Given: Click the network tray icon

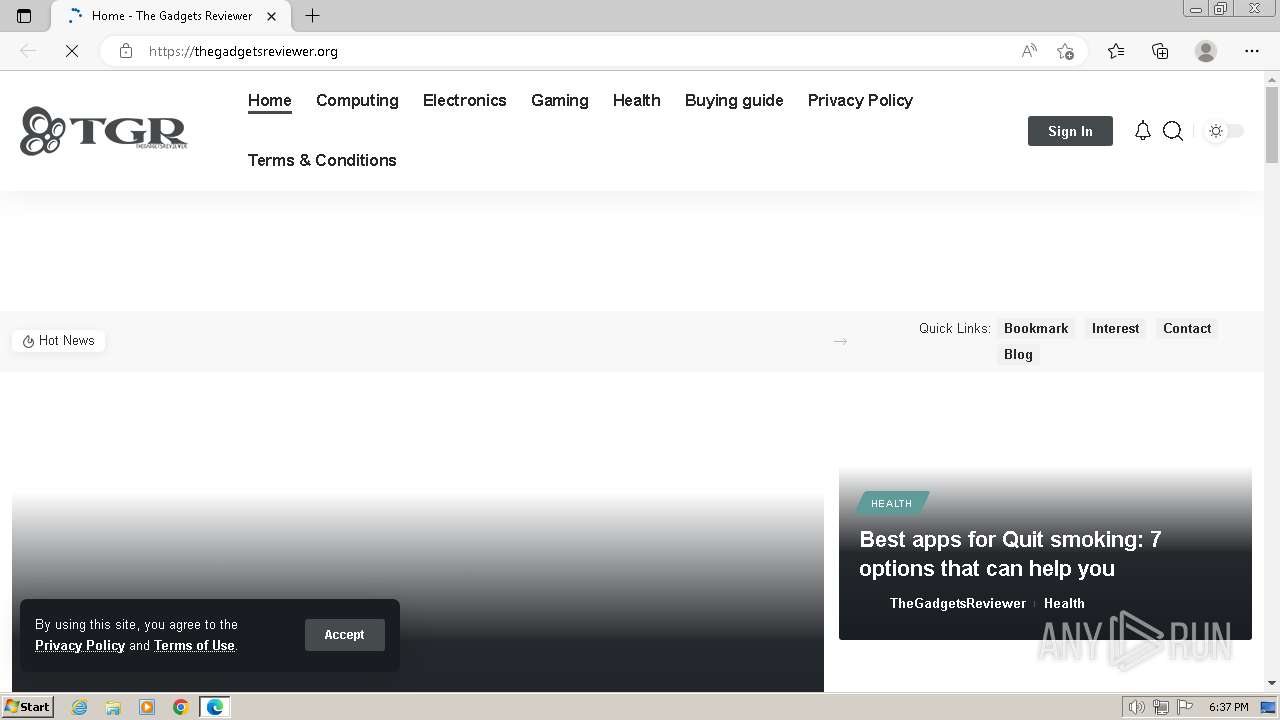Looking at the screenshot, I should click(1161, 707).
